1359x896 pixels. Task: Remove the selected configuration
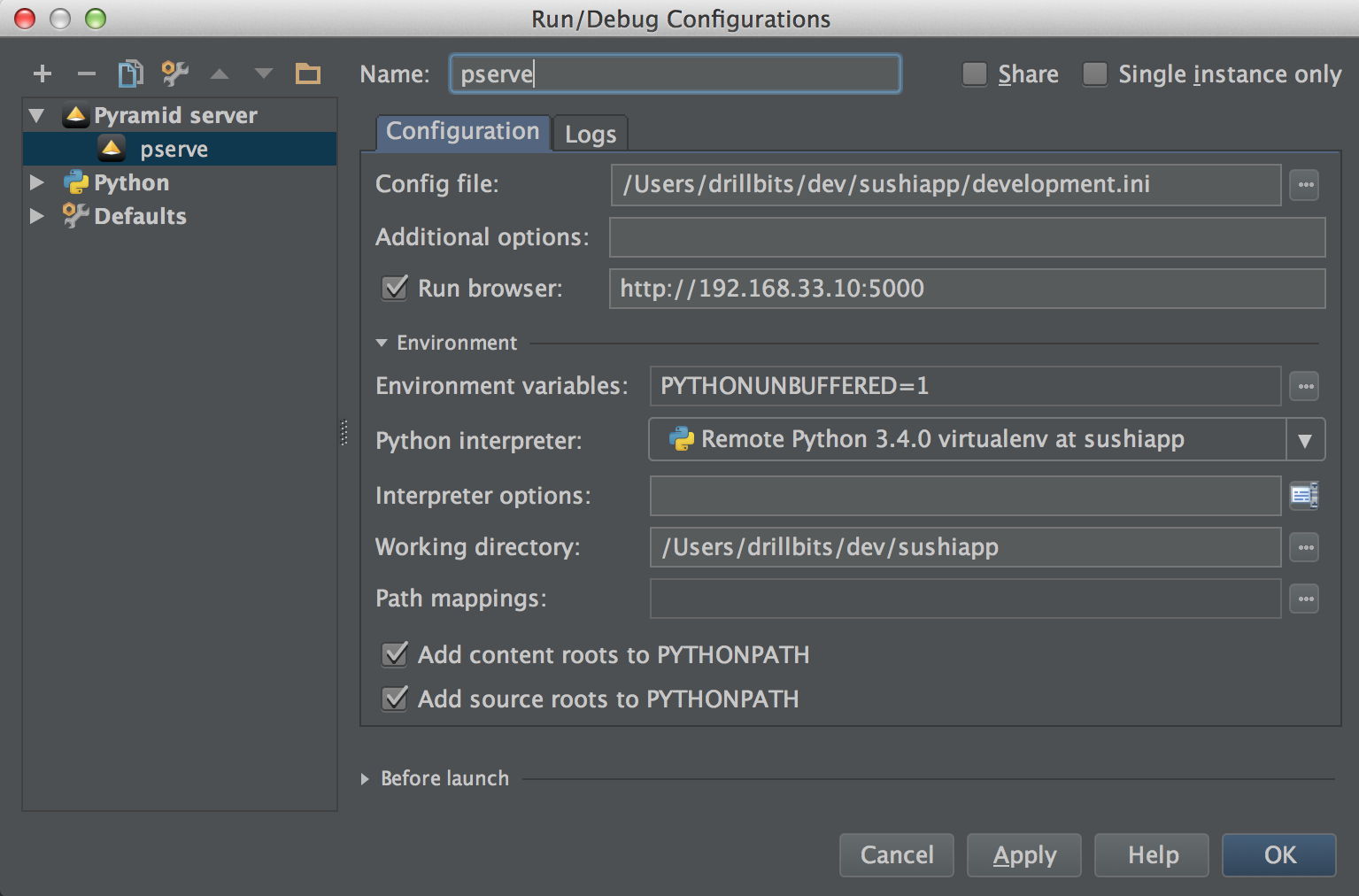(x=86, y=73)
